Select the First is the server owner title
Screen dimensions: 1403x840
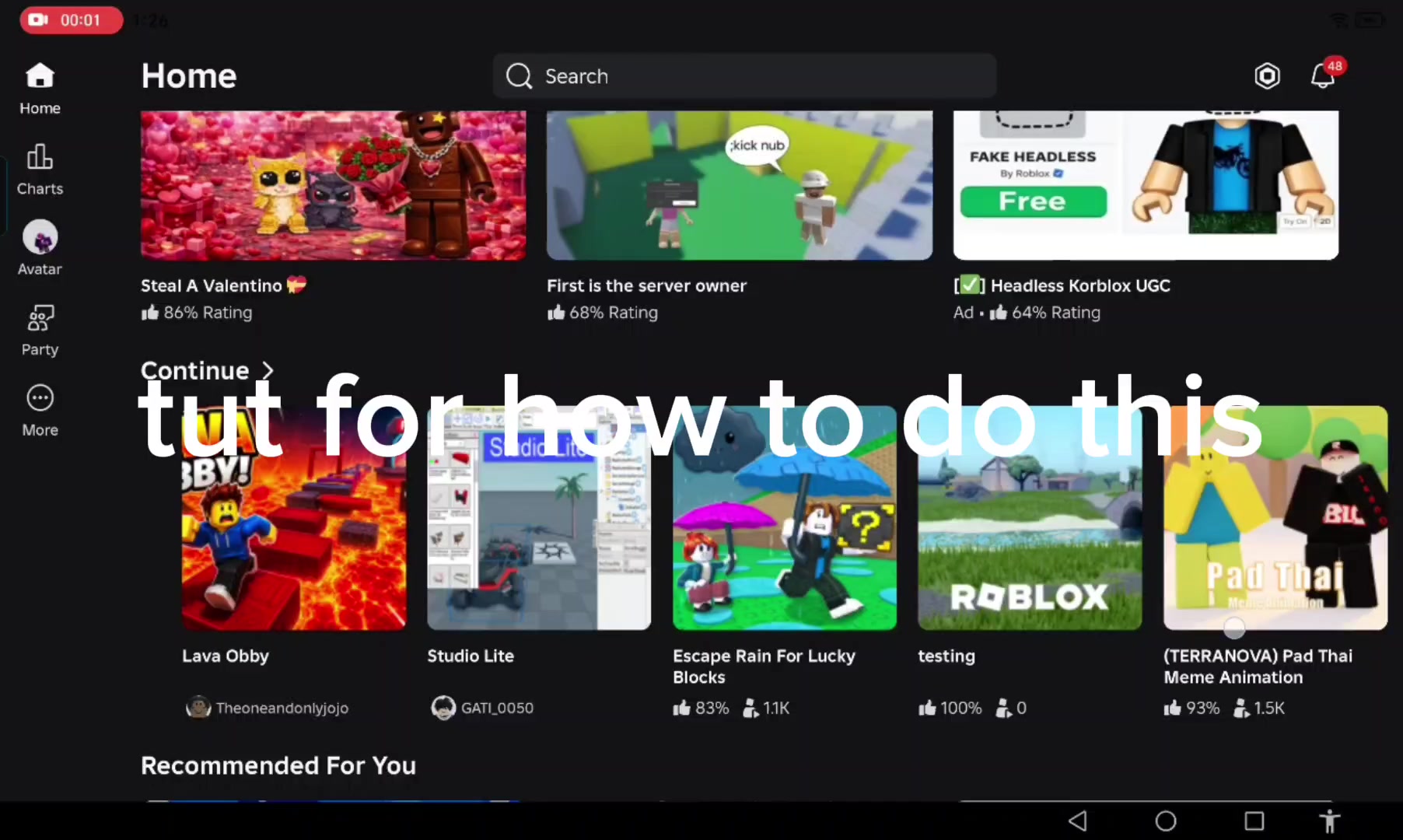pos(646,285)
